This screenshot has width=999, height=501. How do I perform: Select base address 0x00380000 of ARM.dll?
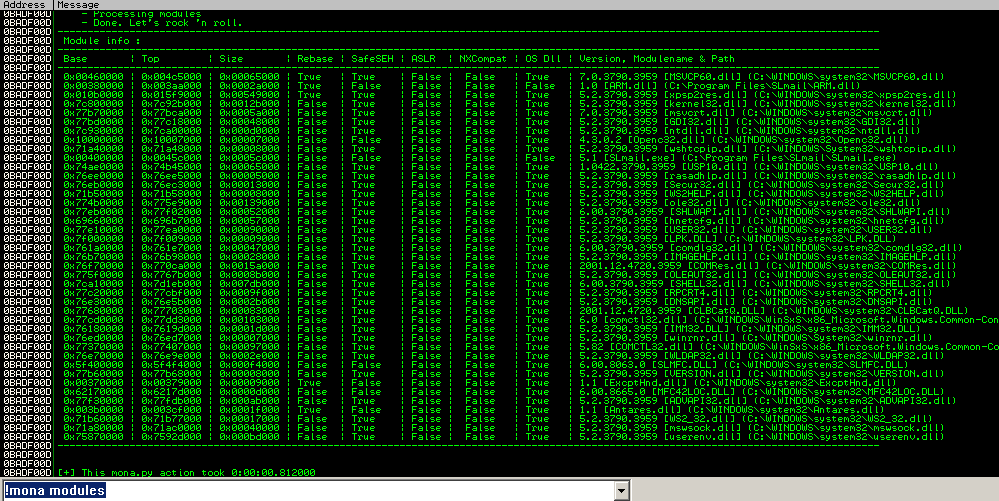point(94,85)
